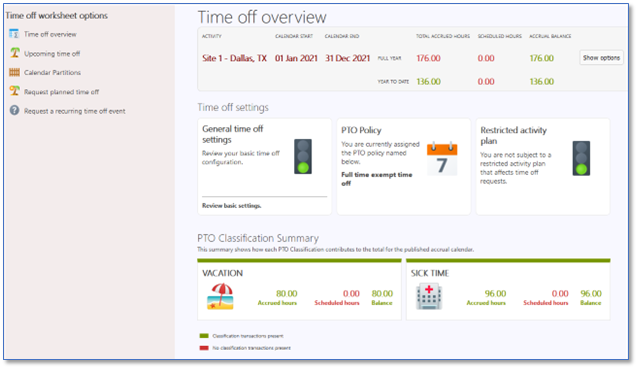Click the Restricted activity plan card title

point(513,135)
